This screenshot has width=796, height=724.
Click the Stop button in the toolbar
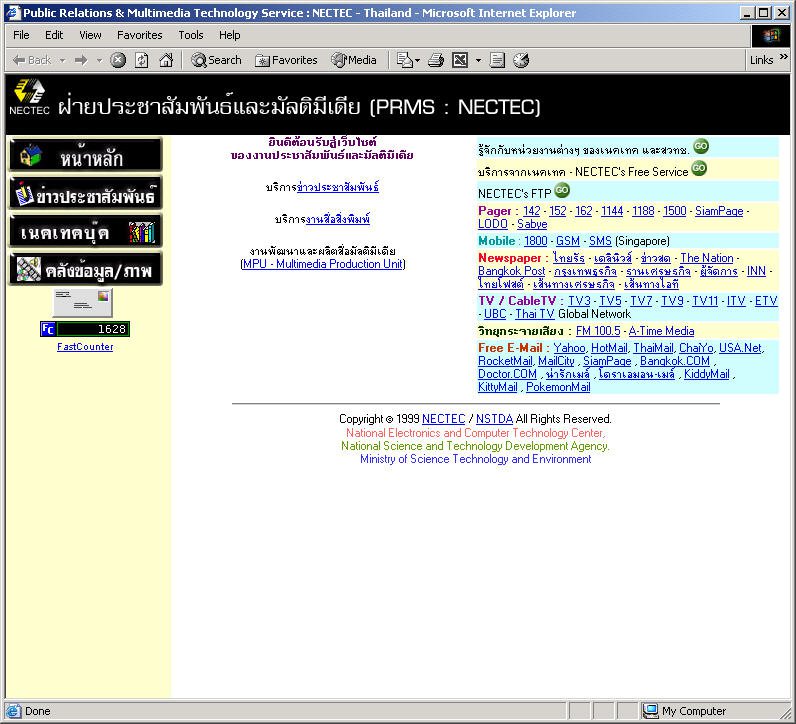click(x=118, y=60)
